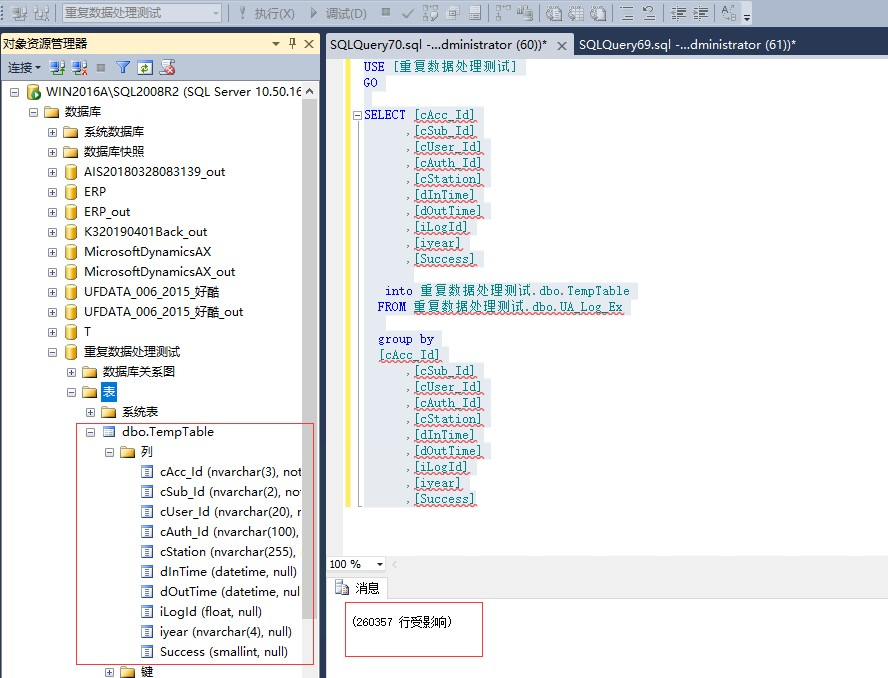Screen dimensions: 888x678
Task: Open the Query Options icon
Action: [x=453, y=12]
